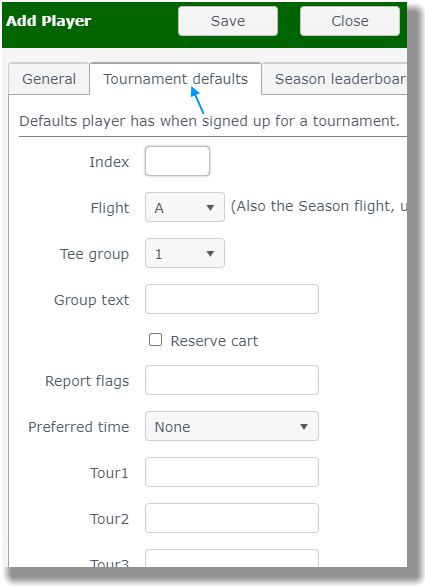Screen dimensions: 425x586
Task: Click the Tour2 input field
Action: pos(232,518)
